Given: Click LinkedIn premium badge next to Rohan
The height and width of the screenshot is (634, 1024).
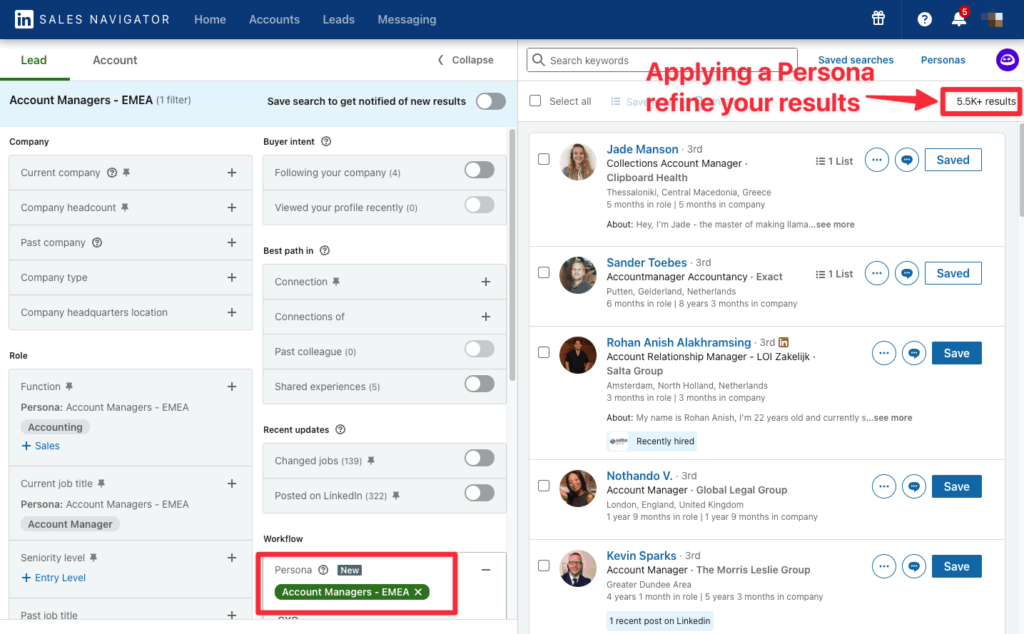Looking at the screenshot, I should click(784, 342).
